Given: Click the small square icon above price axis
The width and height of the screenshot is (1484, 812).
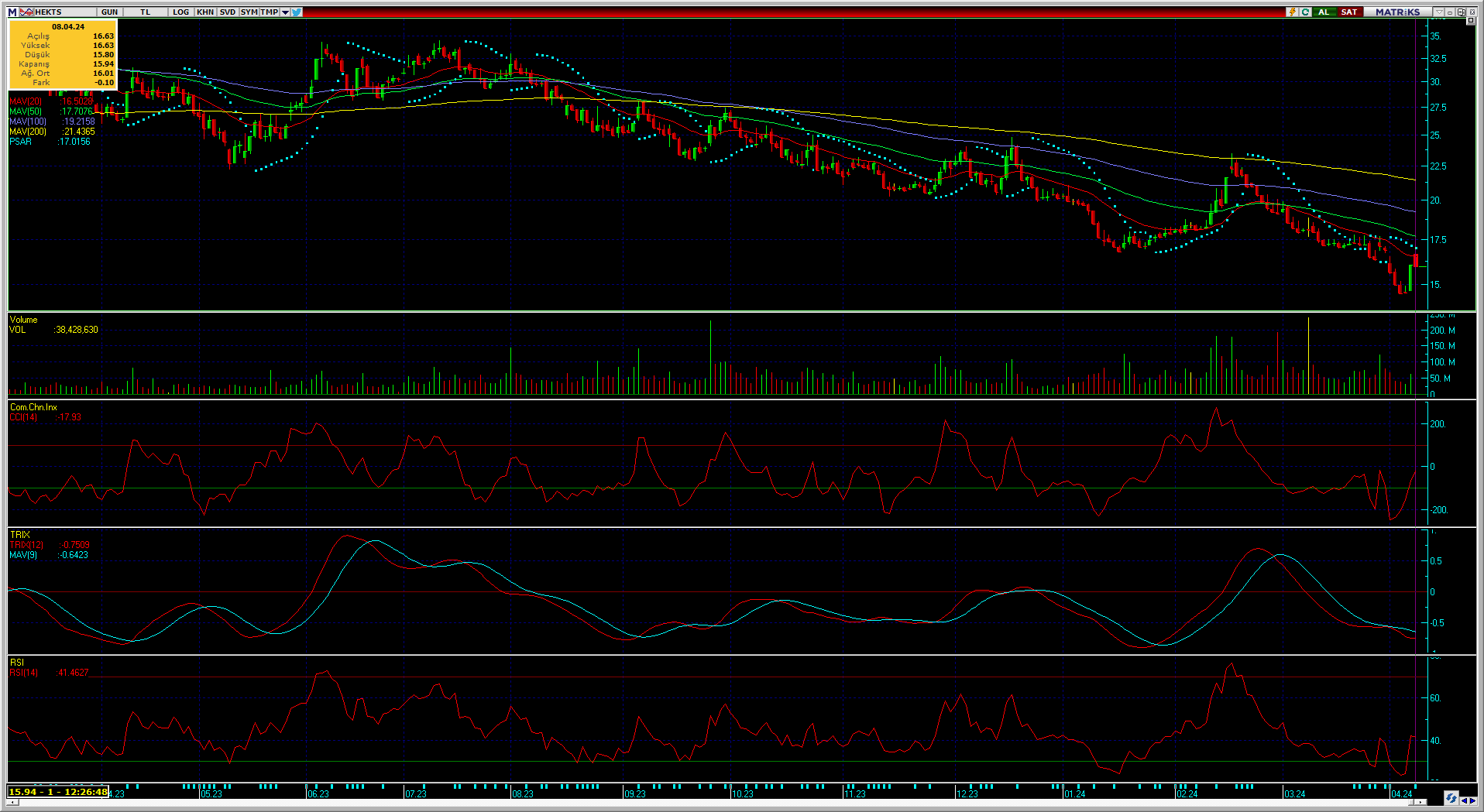Looking at the screenshot, I should tap(1470, 21).
